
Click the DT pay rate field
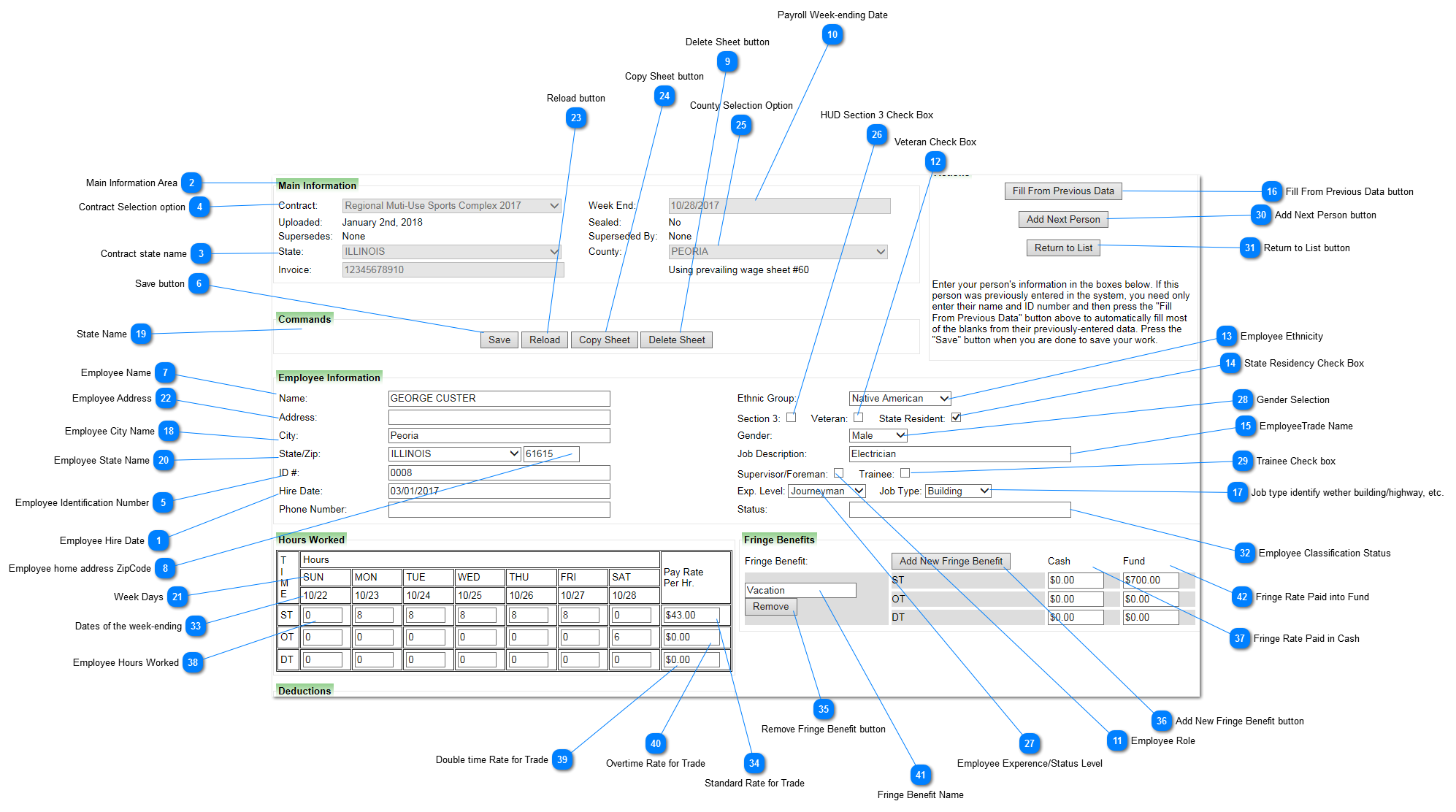click(691, 659)
